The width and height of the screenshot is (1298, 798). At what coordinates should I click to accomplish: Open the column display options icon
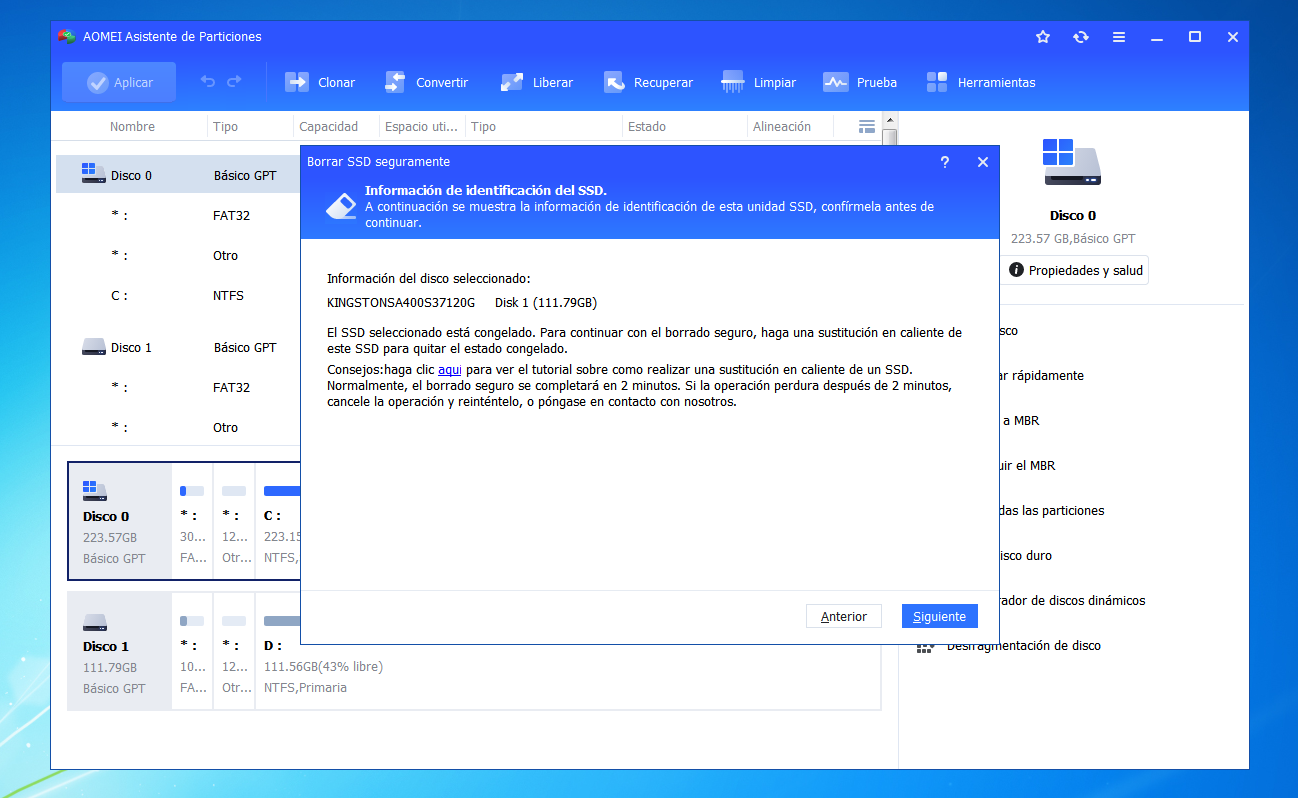[x=866, y=126]
